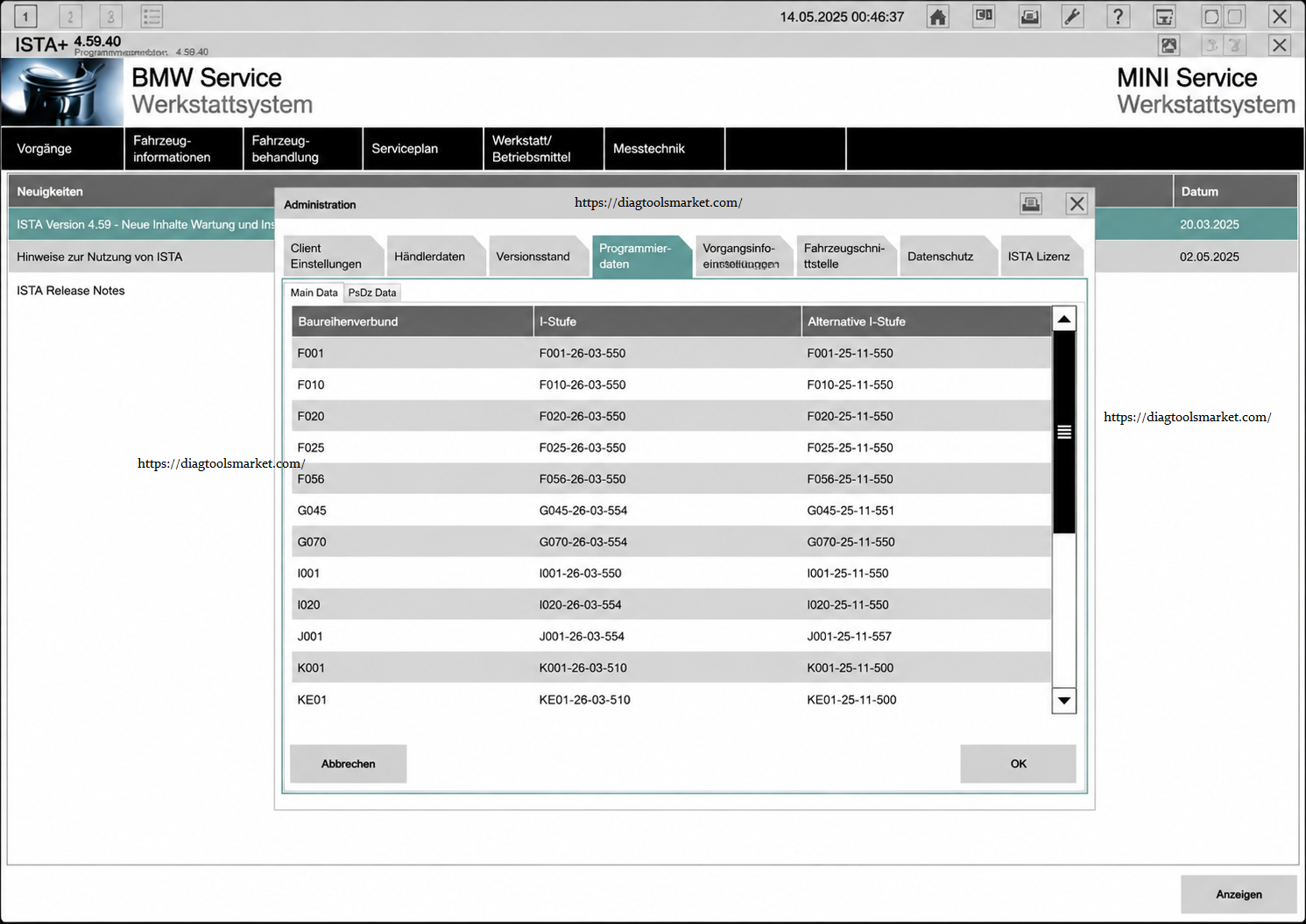Screen dimensions: 1306x924
Task: Click the OK button
Action: pos(1018,764)
